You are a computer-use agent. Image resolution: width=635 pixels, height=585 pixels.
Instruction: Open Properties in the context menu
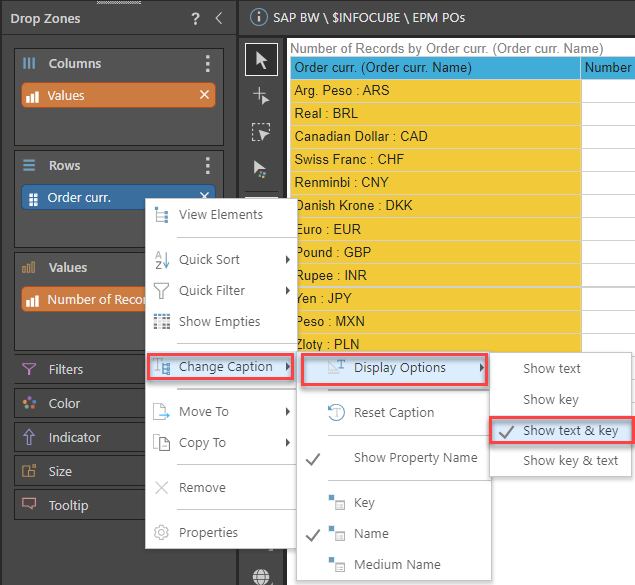click(x=208, y=533)
